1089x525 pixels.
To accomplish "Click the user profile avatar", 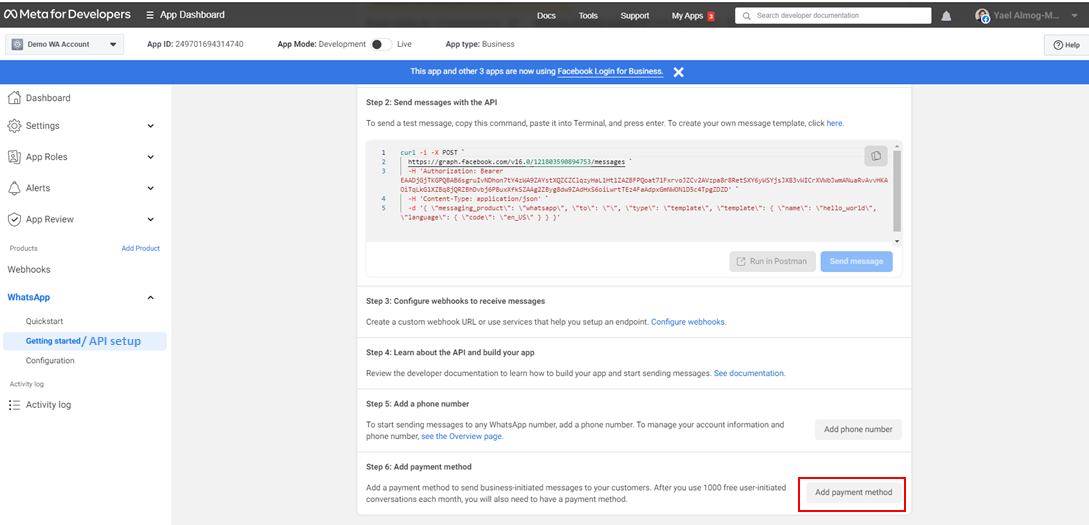I will (x=982, y=15).
